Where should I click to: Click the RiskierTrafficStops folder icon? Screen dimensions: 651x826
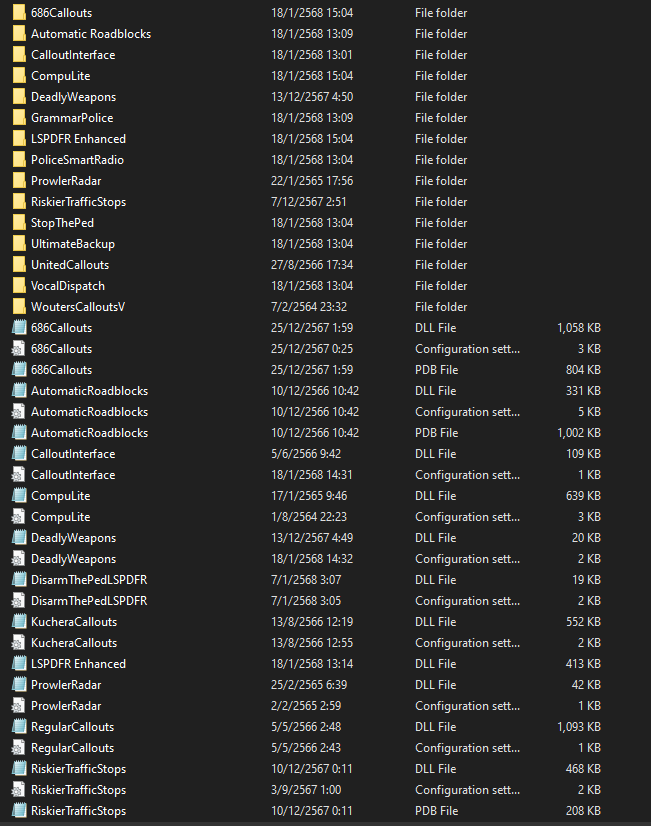click(x=19, y=202)
